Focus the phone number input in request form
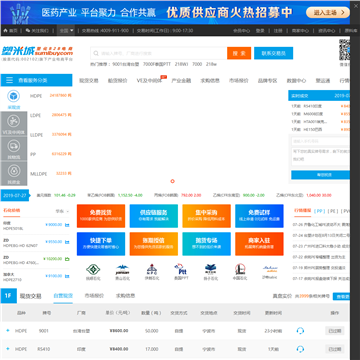360x360 pixels. (x=320, y=141)
